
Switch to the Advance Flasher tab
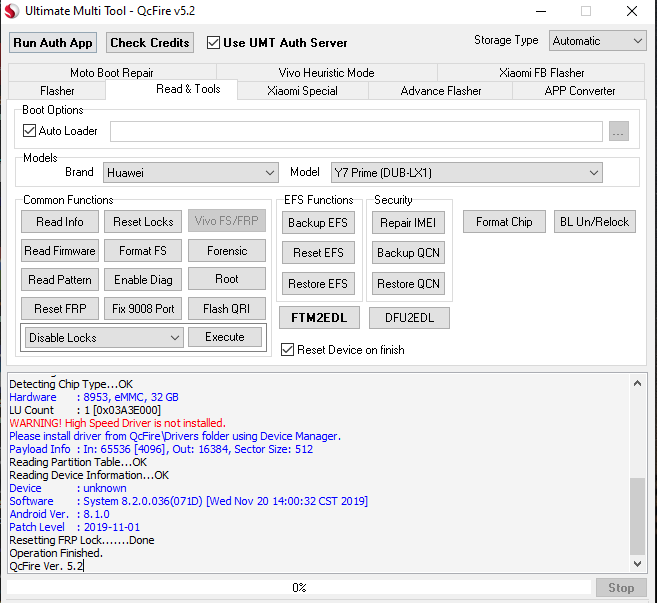440,91
